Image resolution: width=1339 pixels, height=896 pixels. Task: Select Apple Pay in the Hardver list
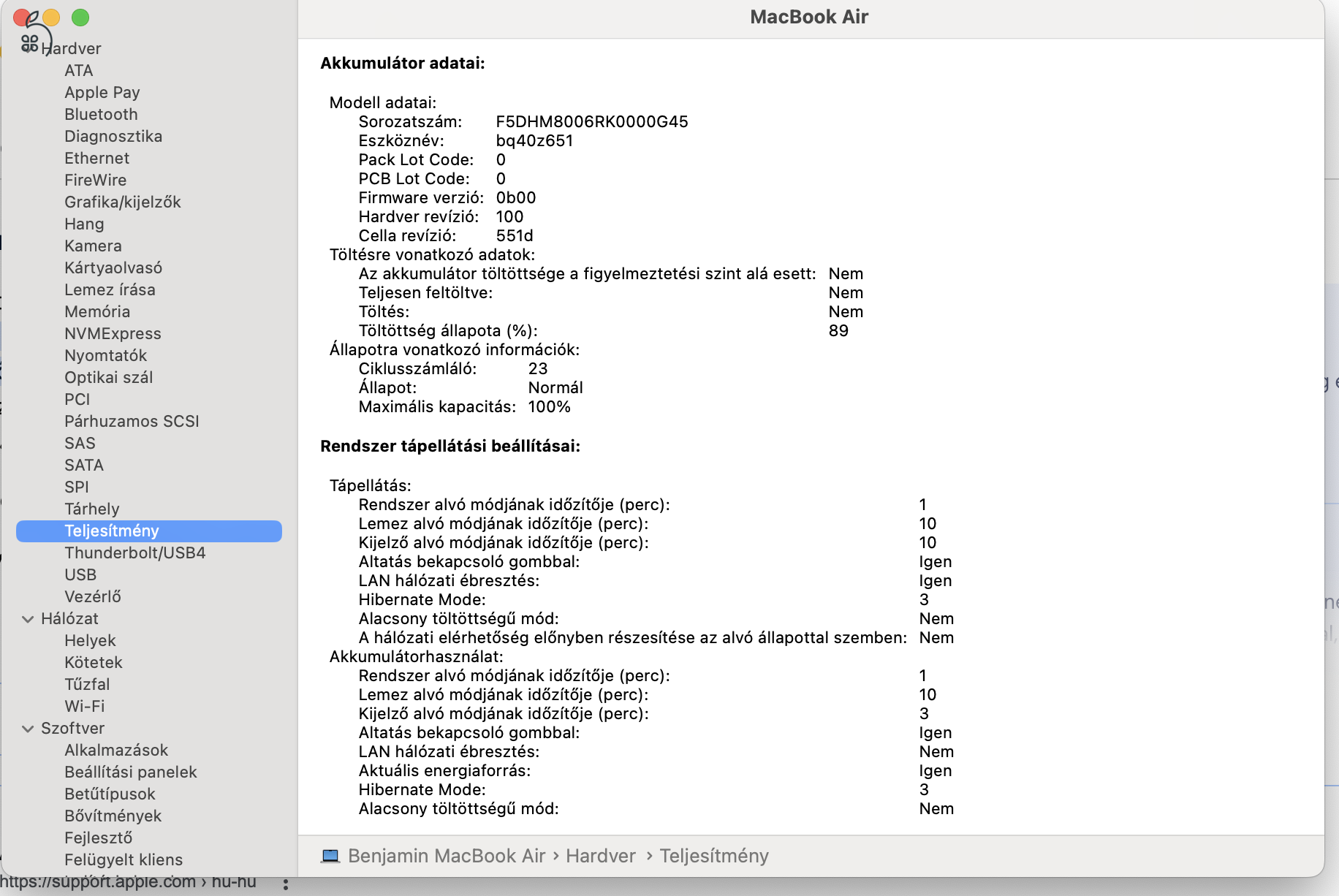click(102, 92)
